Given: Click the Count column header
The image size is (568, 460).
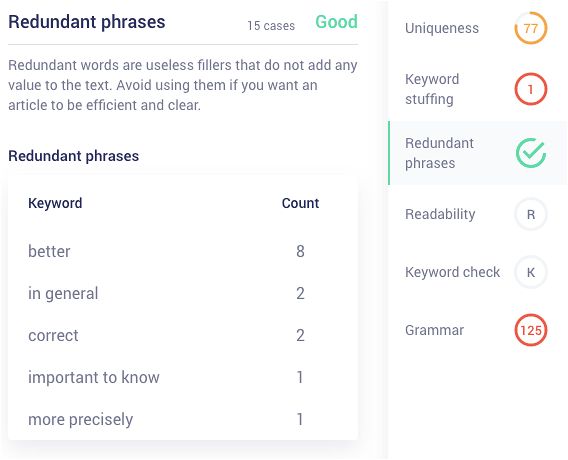Looking at the screenshot, I should tap(300, 203).
